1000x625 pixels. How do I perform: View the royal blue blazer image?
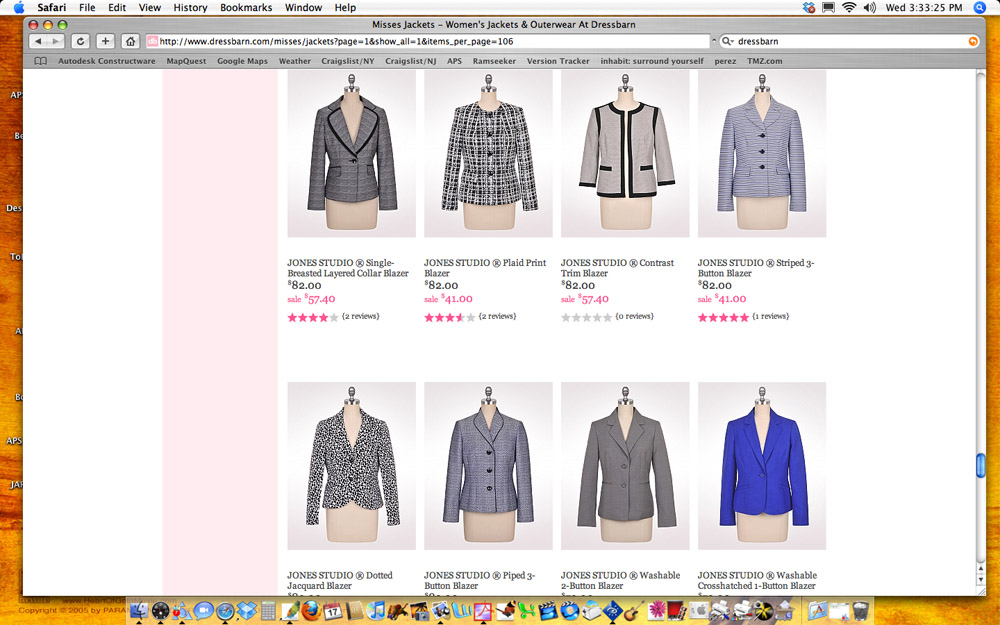[762, 466]
